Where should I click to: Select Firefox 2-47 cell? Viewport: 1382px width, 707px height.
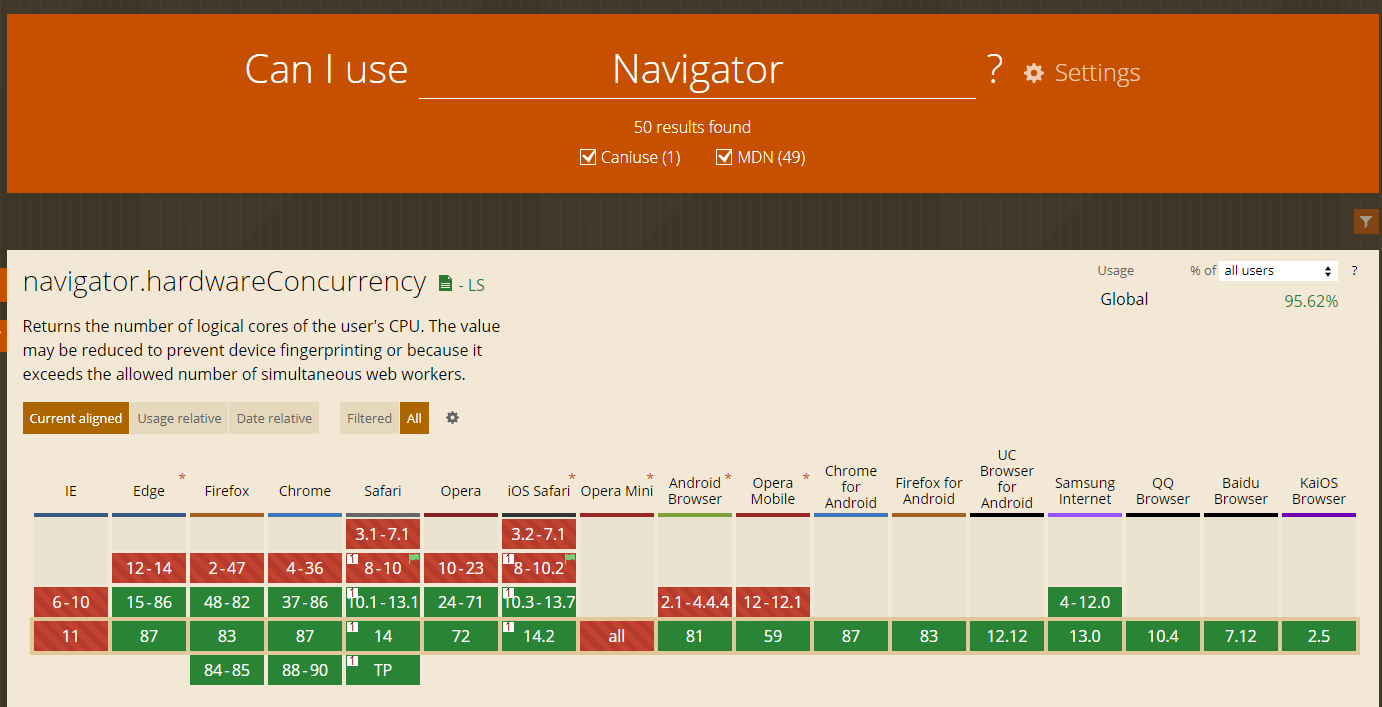[x=227, y=568]
